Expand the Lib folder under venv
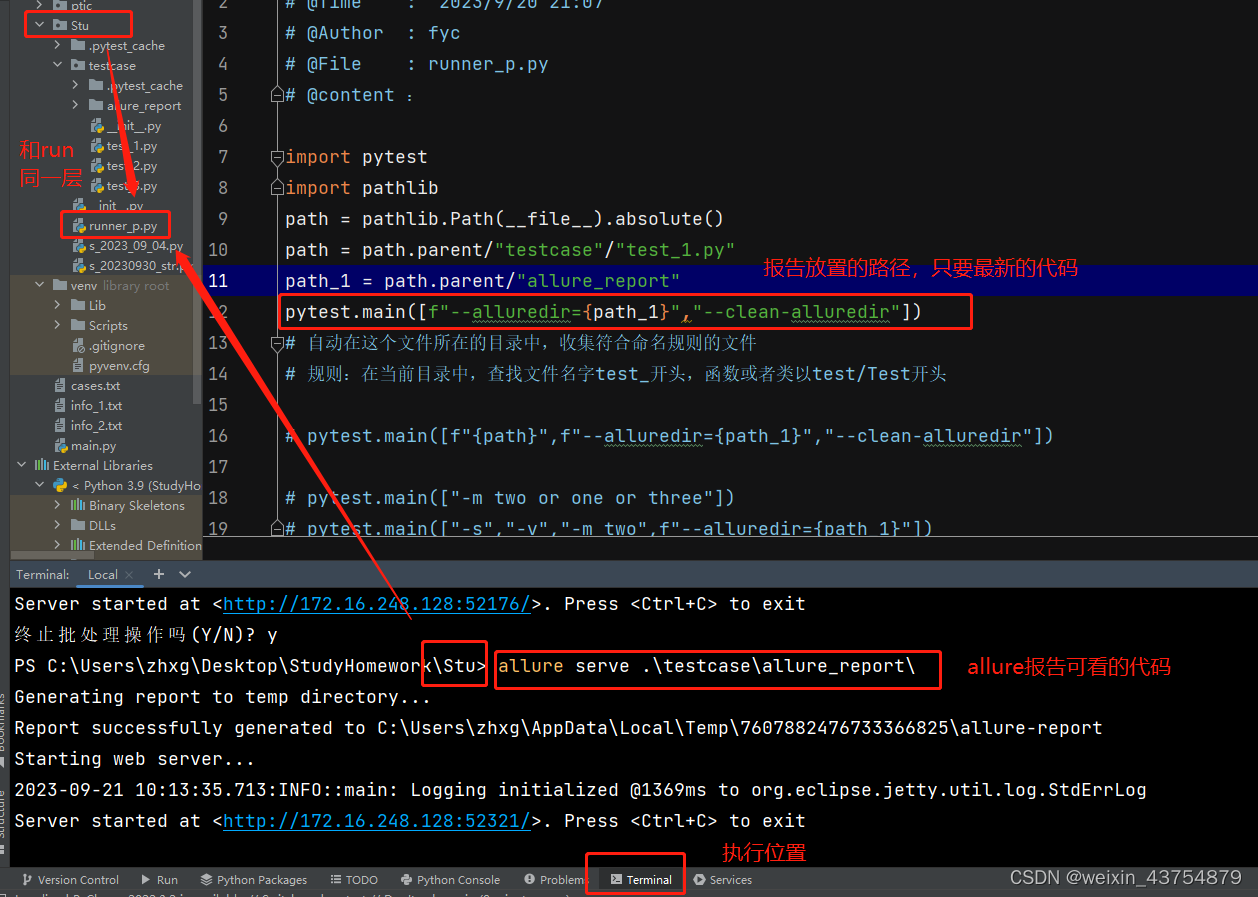Image resolution: width=1258 pixels, height=897 pixels. click(58, 305)
